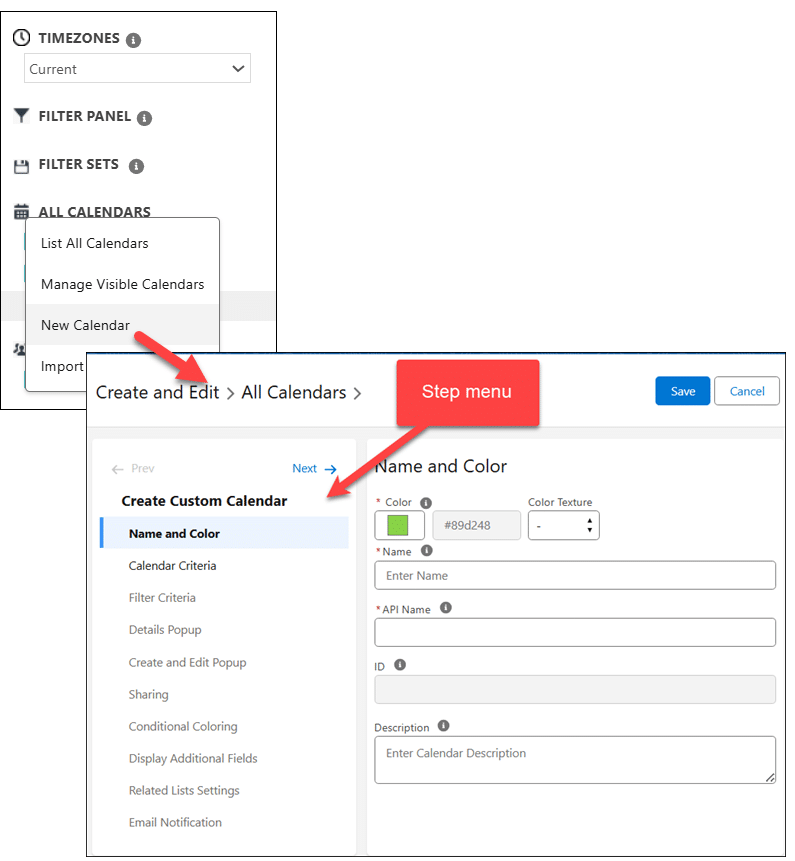Open the Calendar Criteria step
This screenshot has height=861, width=795.
click(172, 566)
